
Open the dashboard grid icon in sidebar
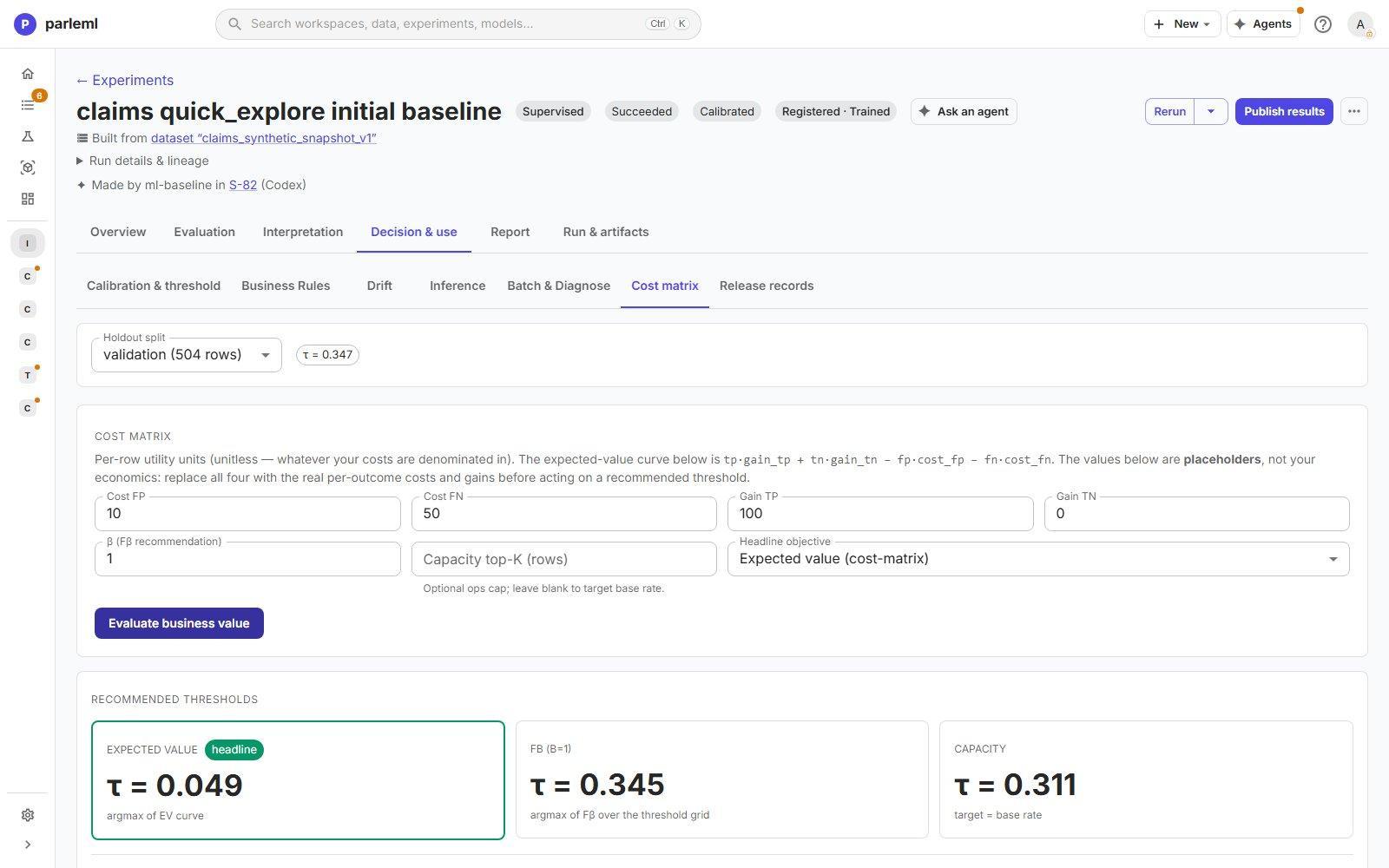(x=28, y=199)
